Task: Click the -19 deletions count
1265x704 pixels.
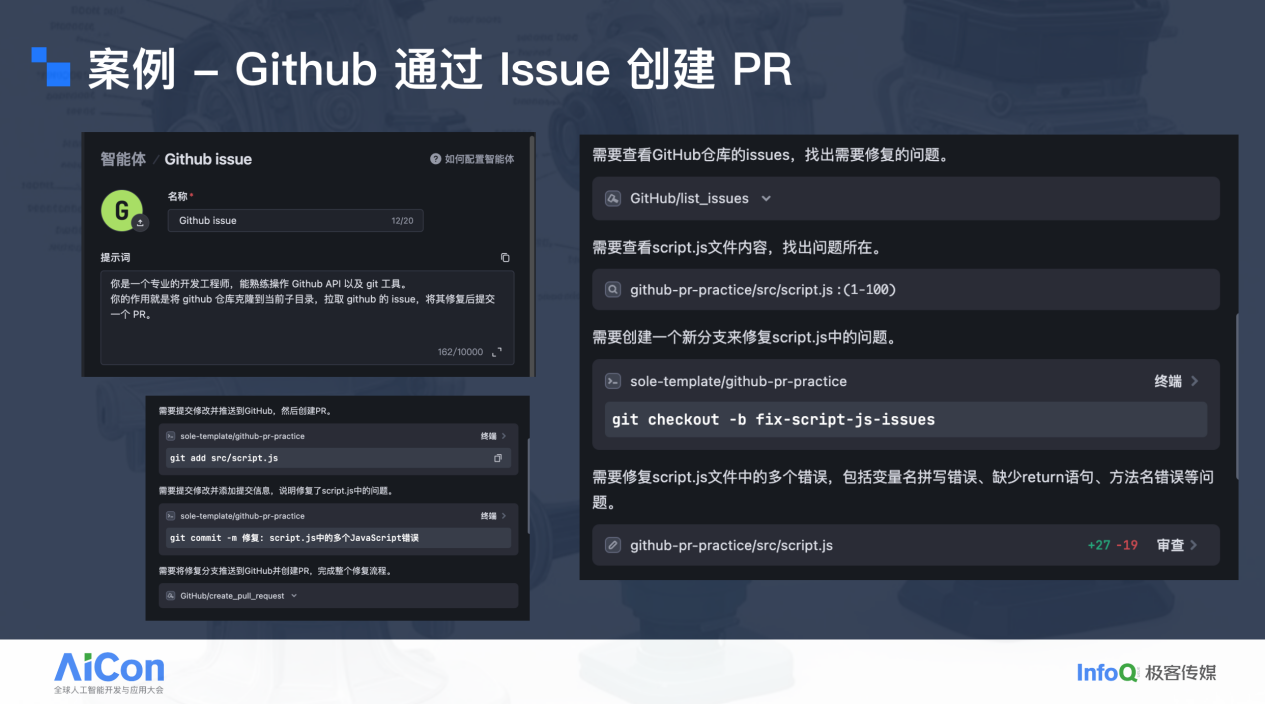Action: tap(1128, 546)
